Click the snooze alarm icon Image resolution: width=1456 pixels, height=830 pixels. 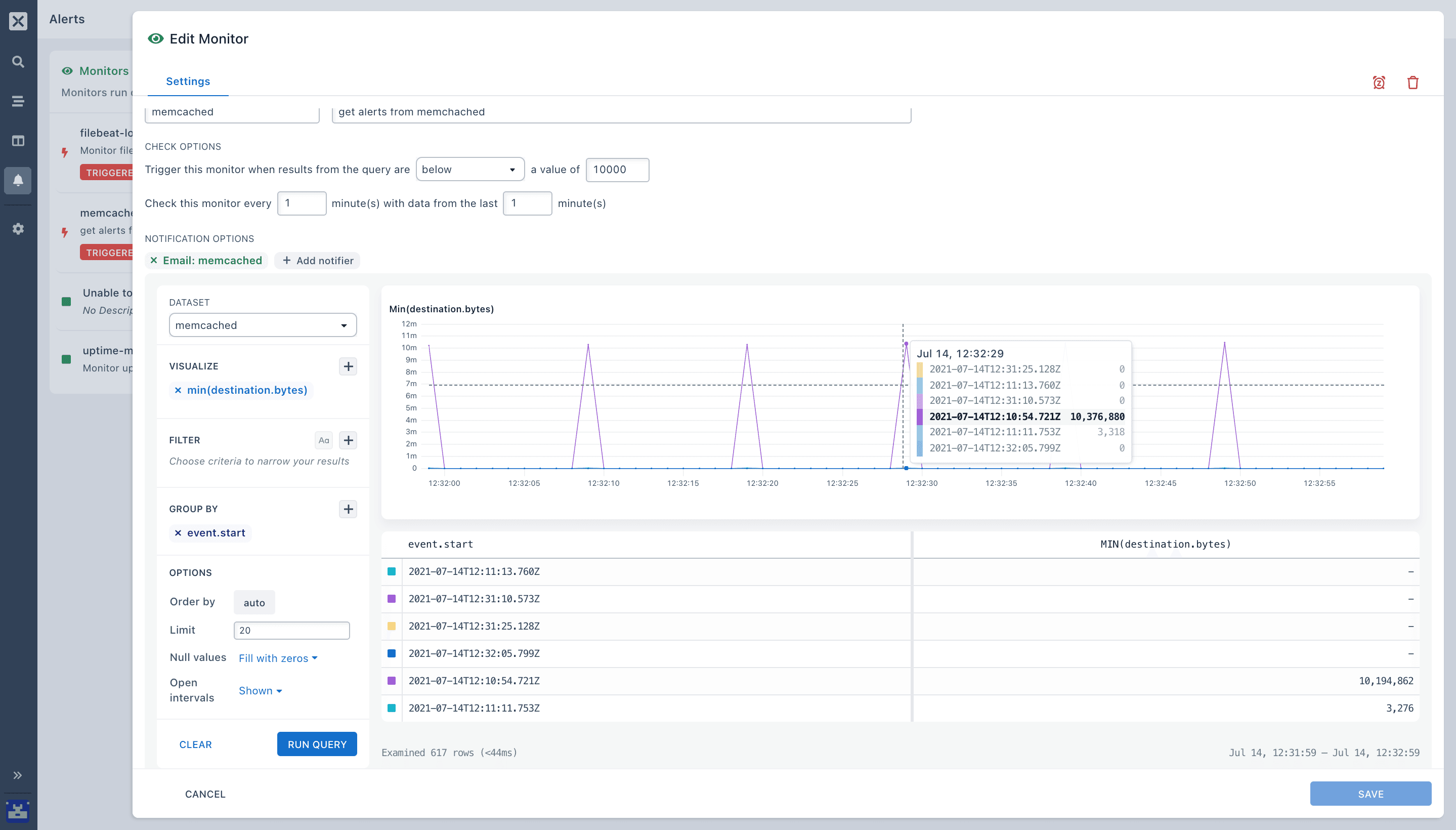pyautogui.click(x=1379, y=82)
